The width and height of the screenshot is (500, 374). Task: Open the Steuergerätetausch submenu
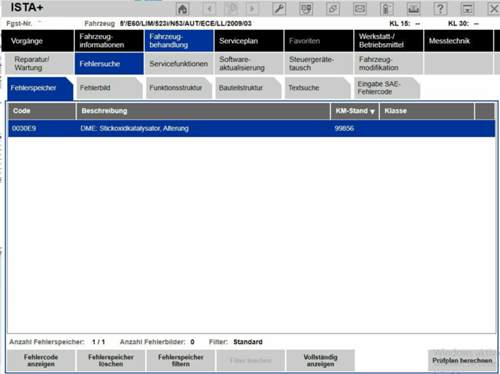coord(319,63)
